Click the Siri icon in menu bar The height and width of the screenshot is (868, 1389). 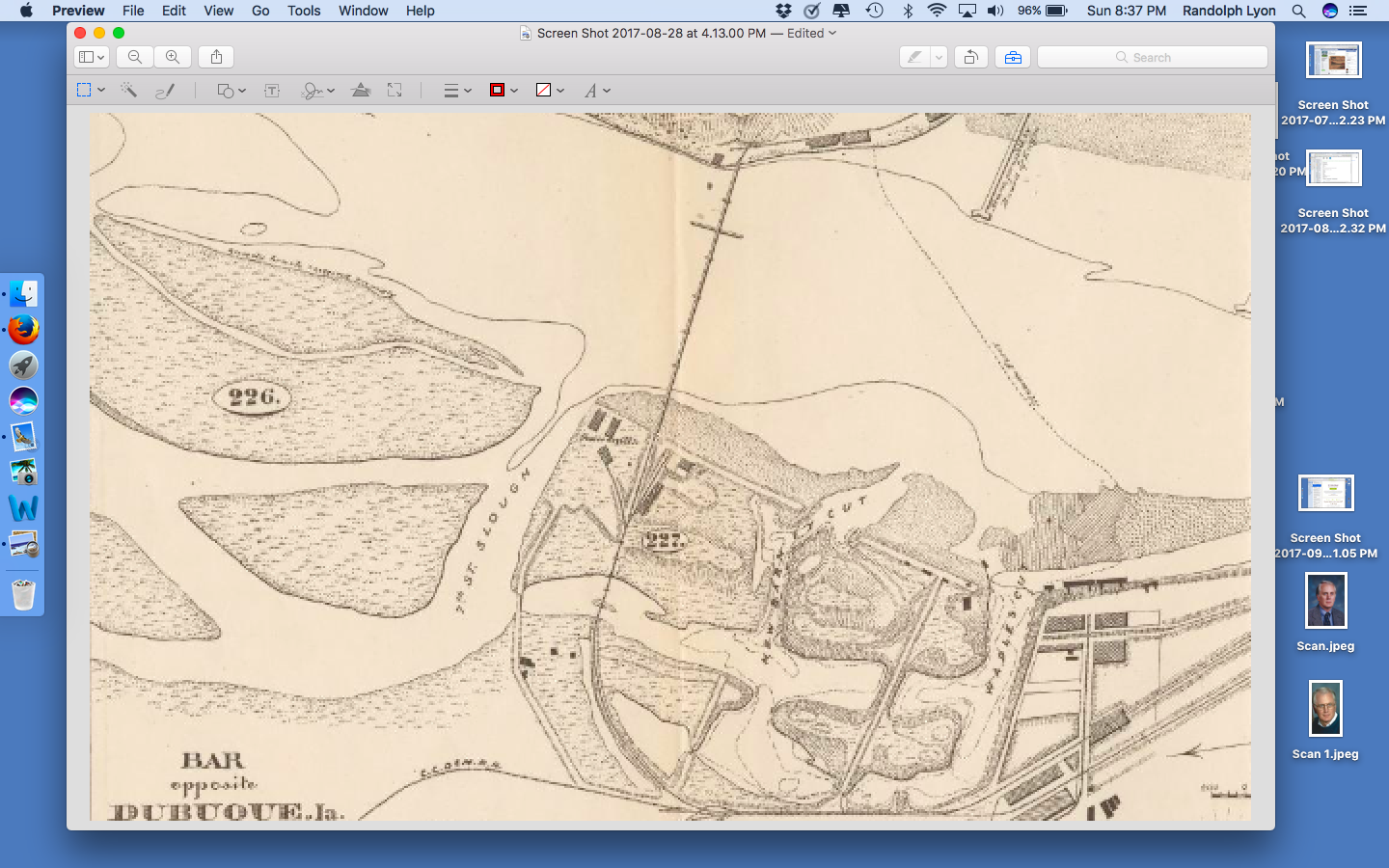click(1330, 11)
